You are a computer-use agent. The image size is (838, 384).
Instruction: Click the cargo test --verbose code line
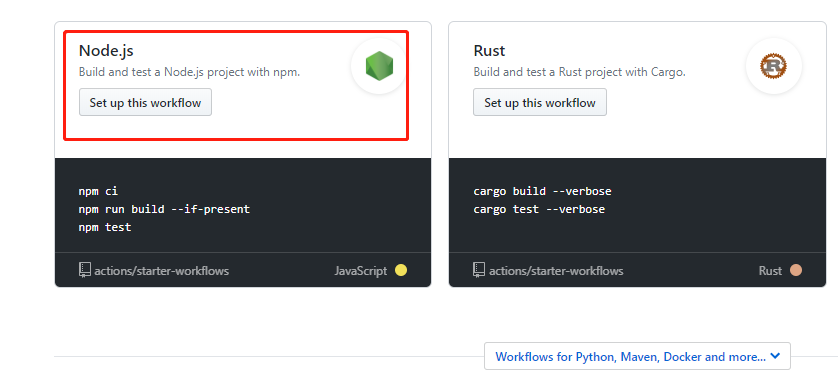(x=539, y=209)
